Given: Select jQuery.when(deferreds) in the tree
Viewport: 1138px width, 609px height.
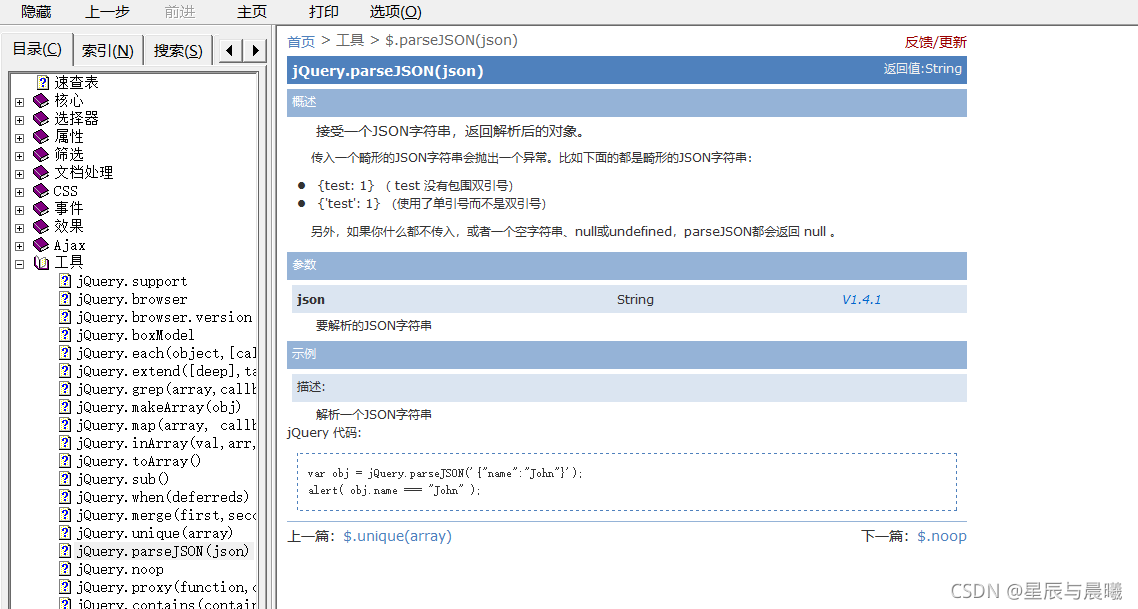Looking at the screenshot, I should pos(163,497).
